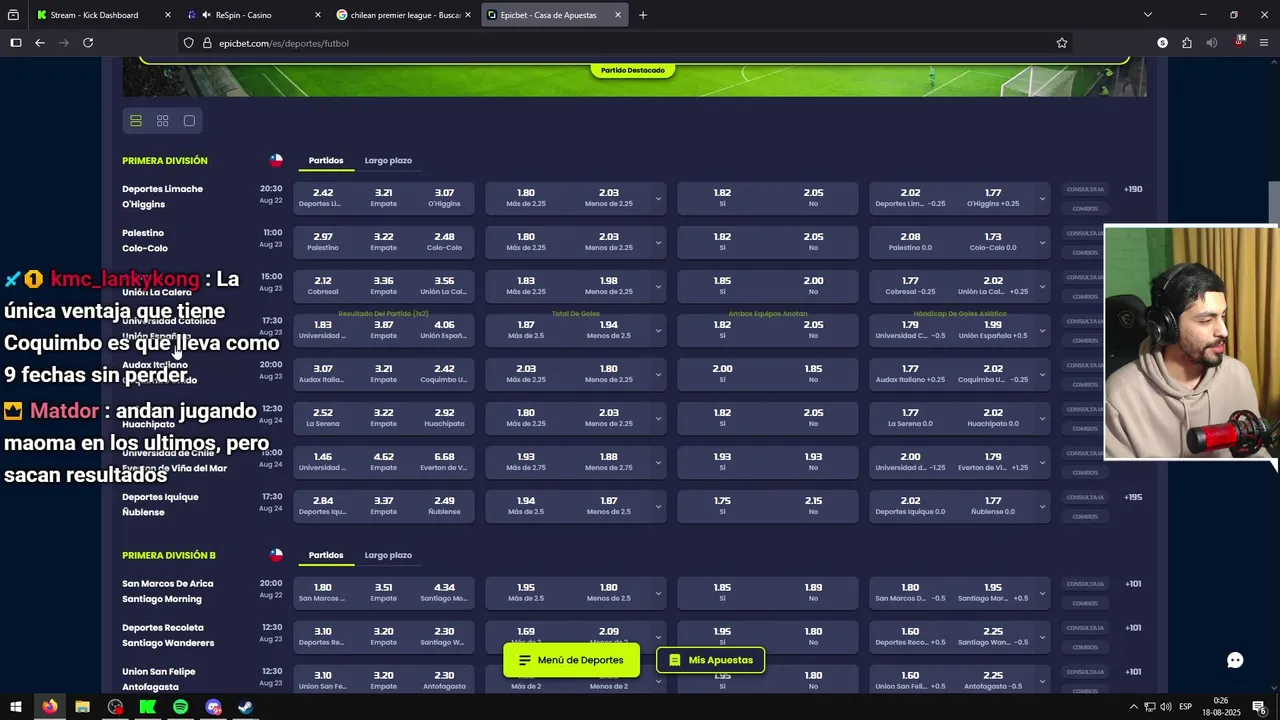The image size is (1280, 720).
Task: Open the Firefox hamburger application menu
Action: [x=1264, y=43]
